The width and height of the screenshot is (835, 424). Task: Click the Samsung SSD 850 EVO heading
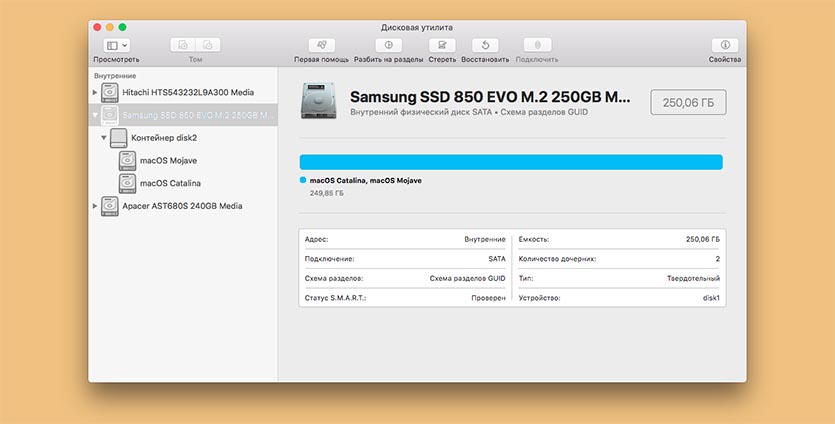pyautogui.click(x=490, y=97)
